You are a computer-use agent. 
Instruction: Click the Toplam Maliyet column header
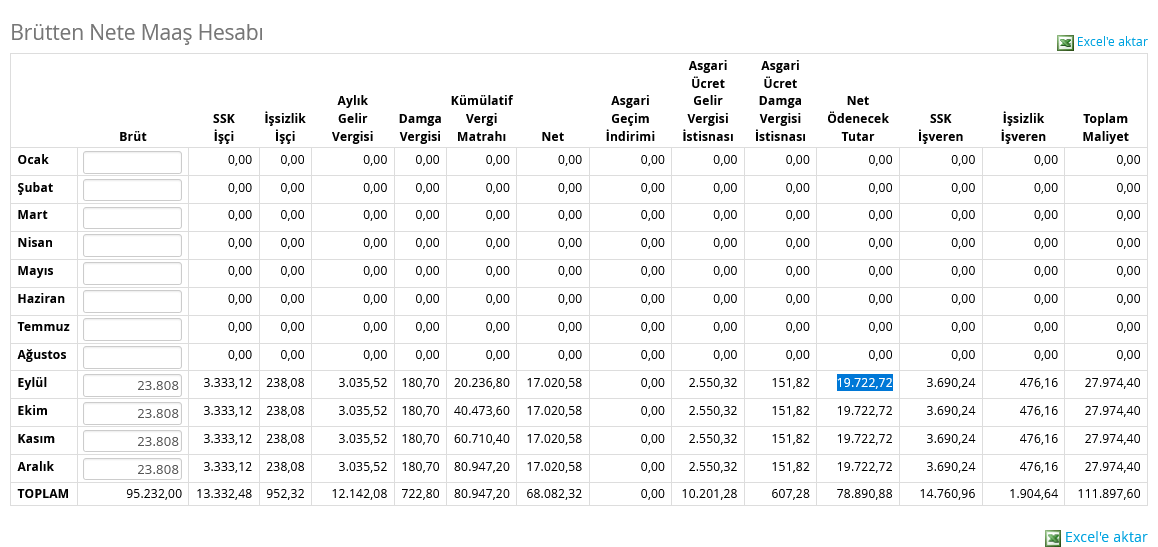click(1105, 127)
